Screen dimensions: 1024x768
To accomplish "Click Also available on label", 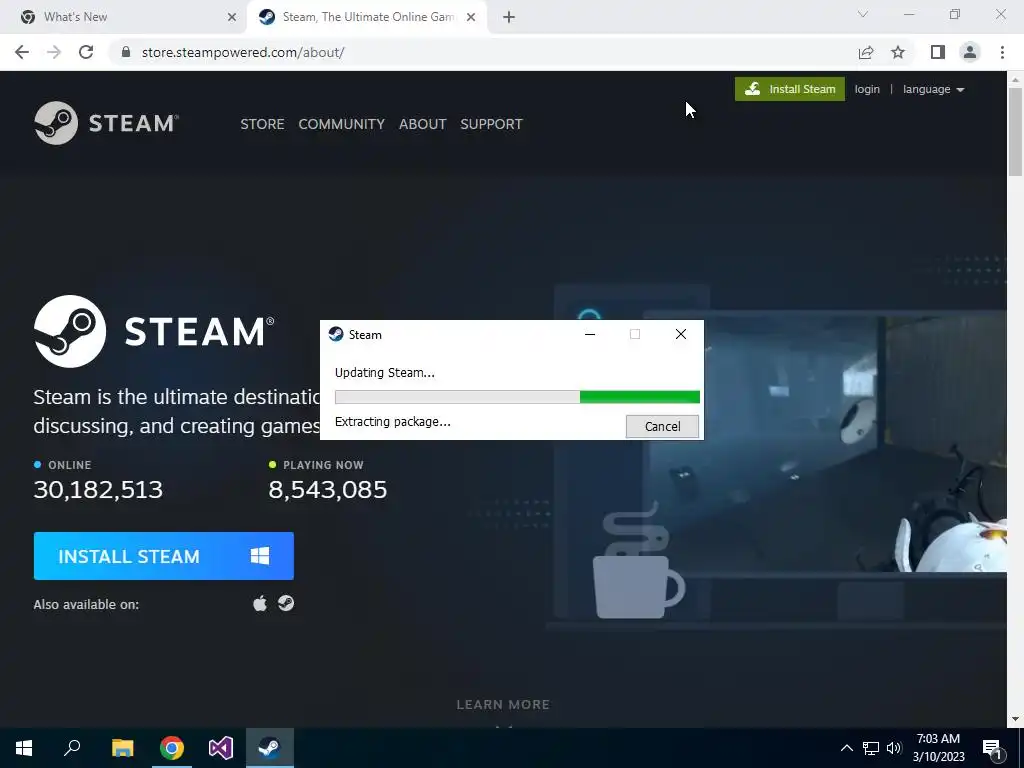I will pyautogui.click(x=86, y=604).
